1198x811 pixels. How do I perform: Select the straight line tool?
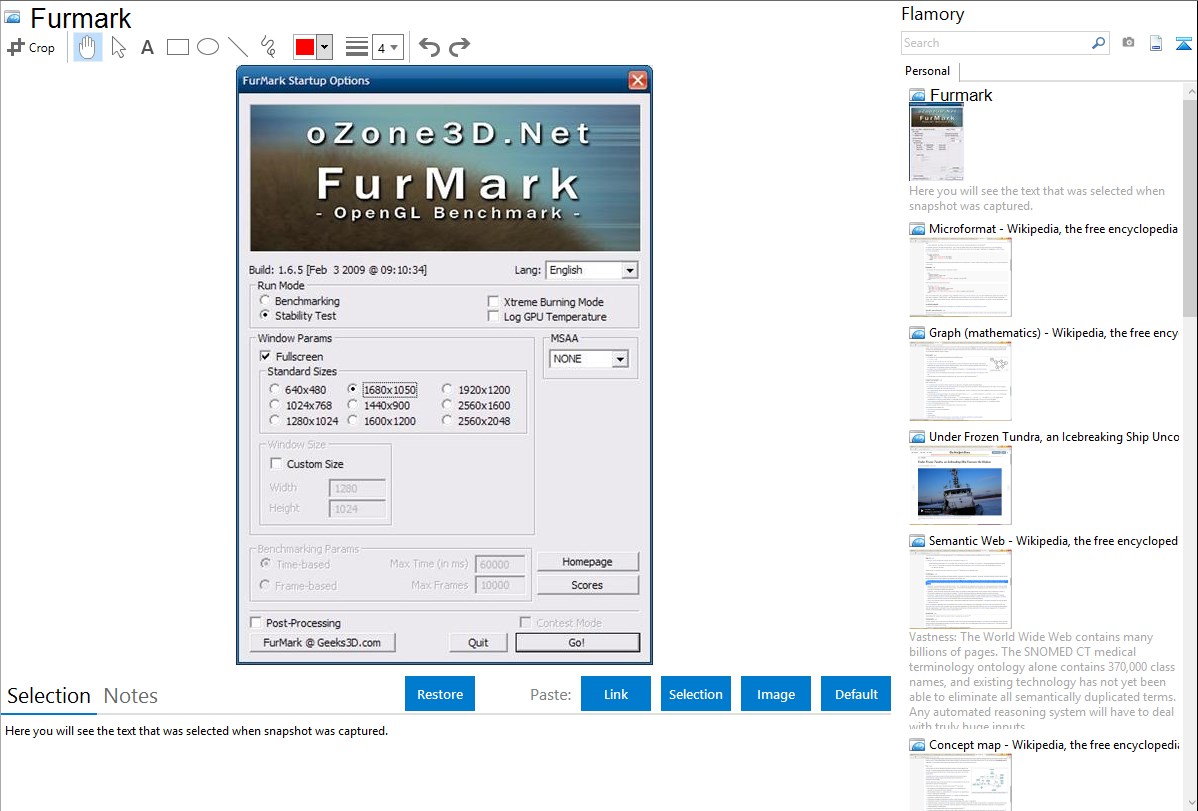[238, 47]
